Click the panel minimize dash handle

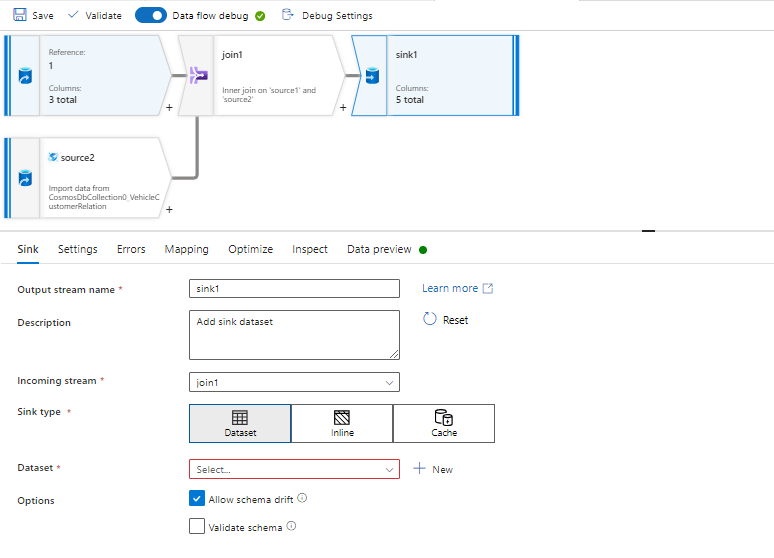coord(648,231)
